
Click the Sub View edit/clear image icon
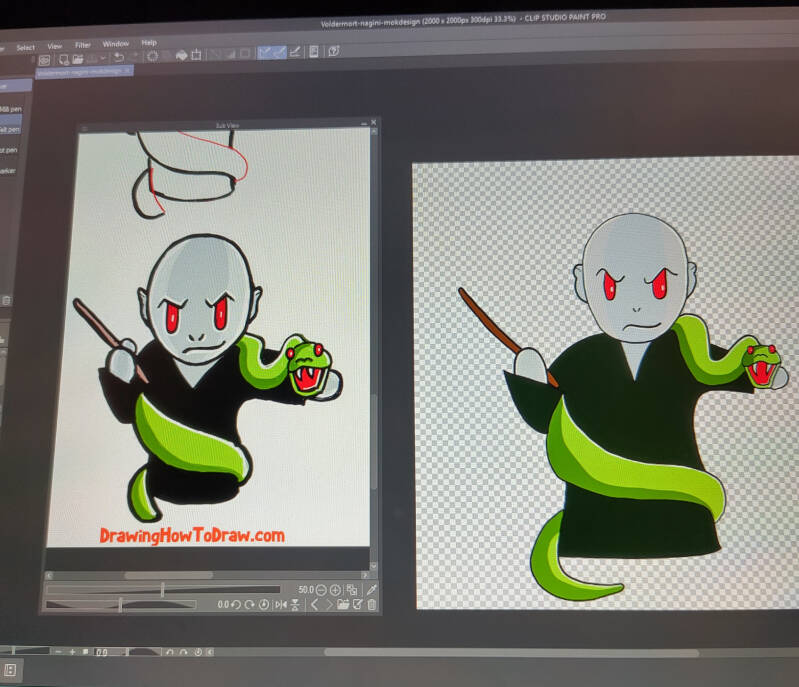point(358,605)
